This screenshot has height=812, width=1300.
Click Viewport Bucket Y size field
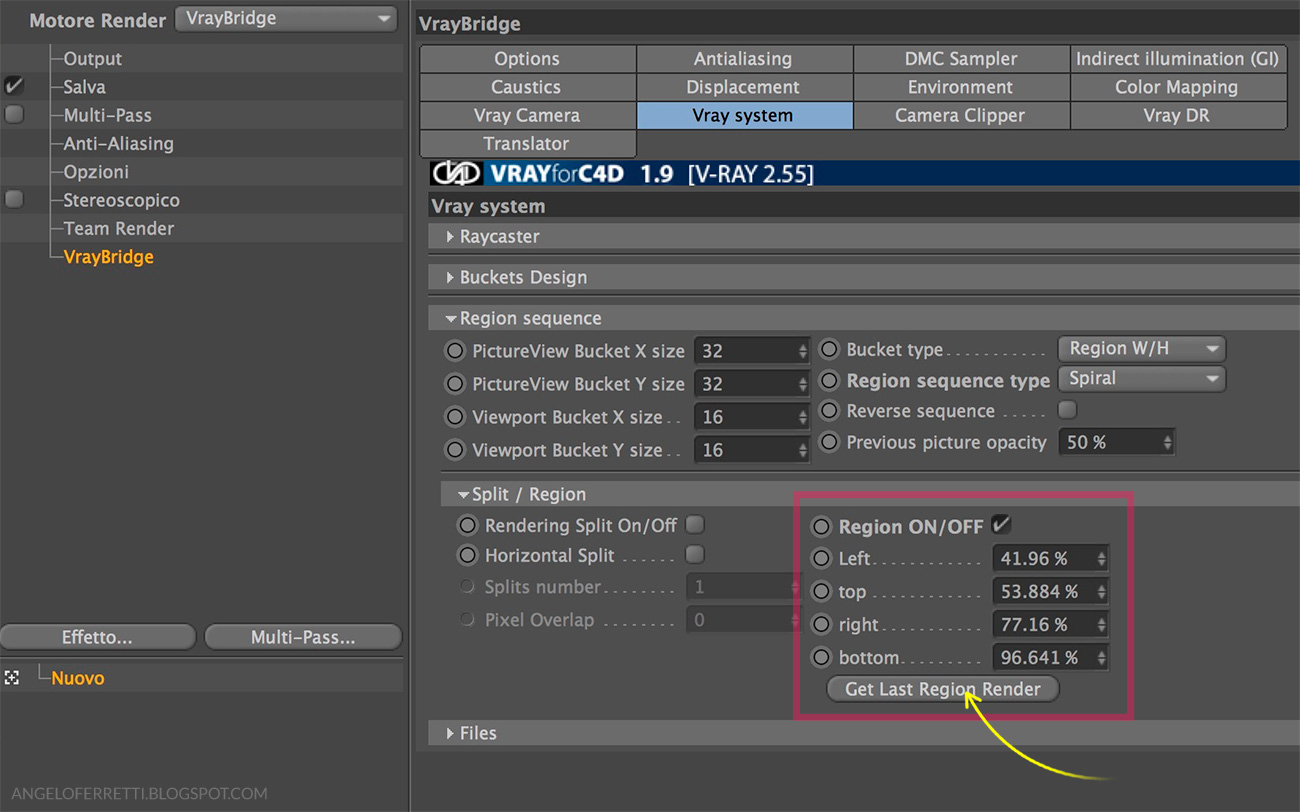click(x=751, y=450)
